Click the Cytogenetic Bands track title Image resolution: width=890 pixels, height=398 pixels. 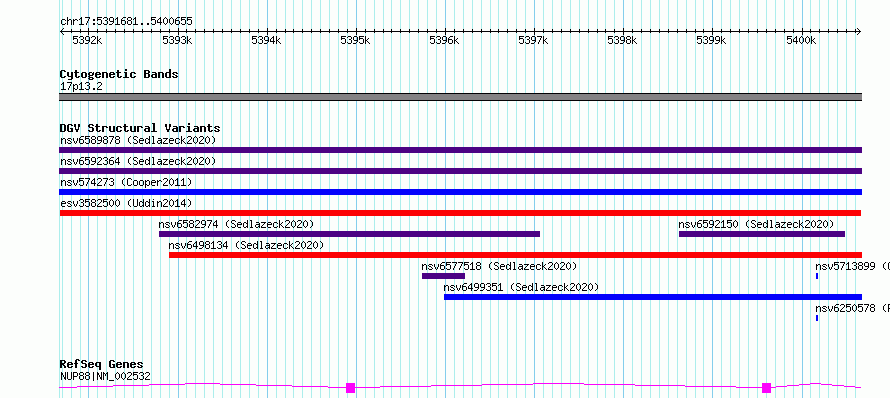click(x=119, y=74)
